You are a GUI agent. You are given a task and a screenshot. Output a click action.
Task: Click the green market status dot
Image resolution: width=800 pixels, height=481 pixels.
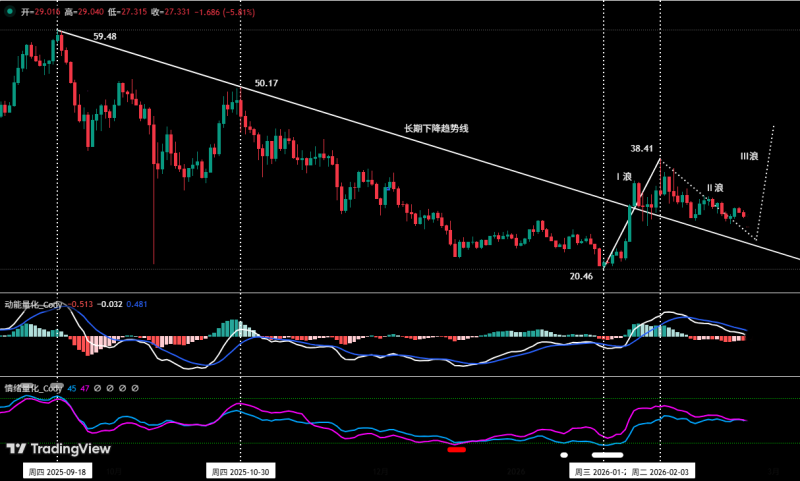point(10,11)
